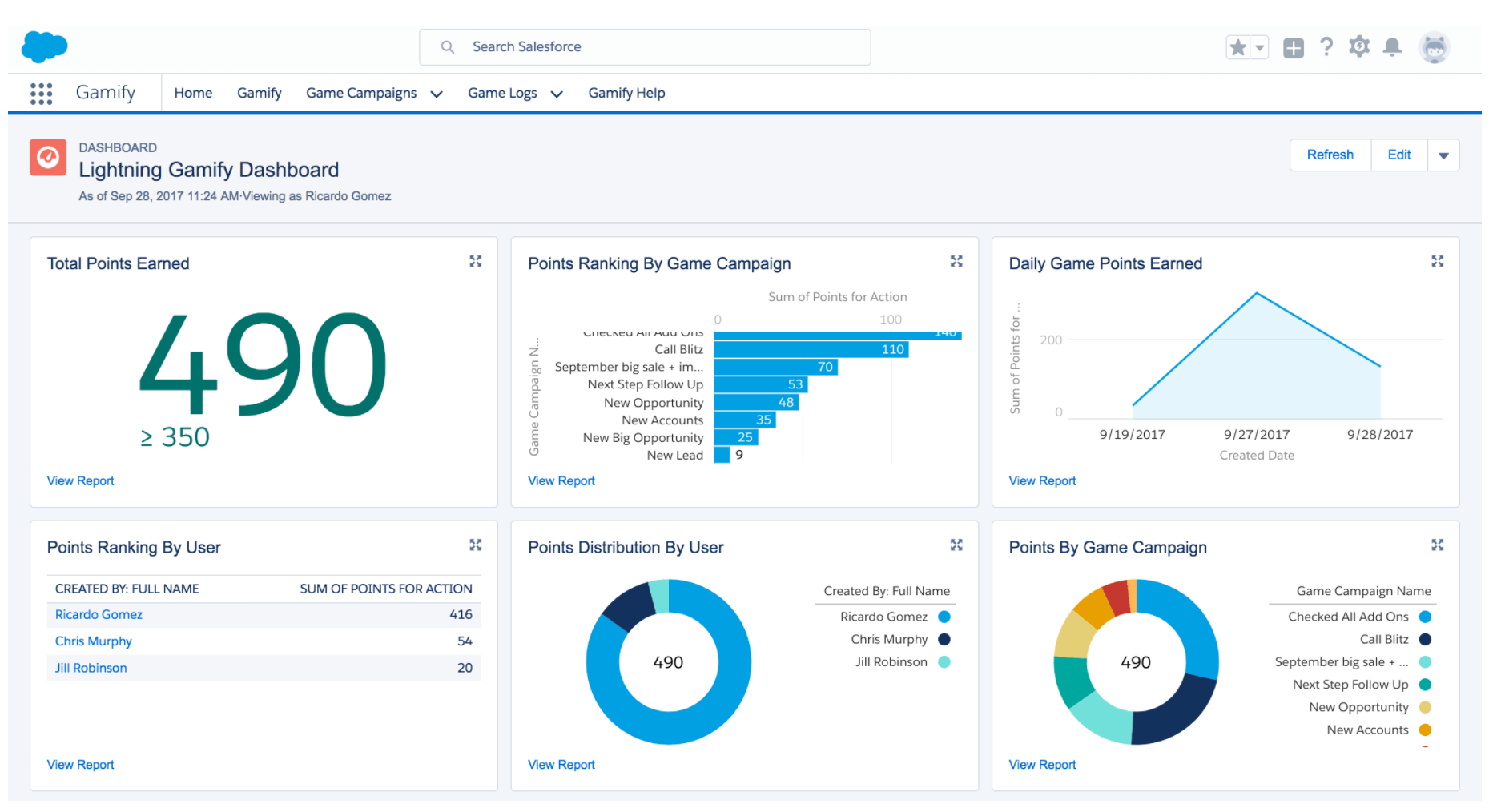View Report for Total Points Earned

(x=80, y=480)
